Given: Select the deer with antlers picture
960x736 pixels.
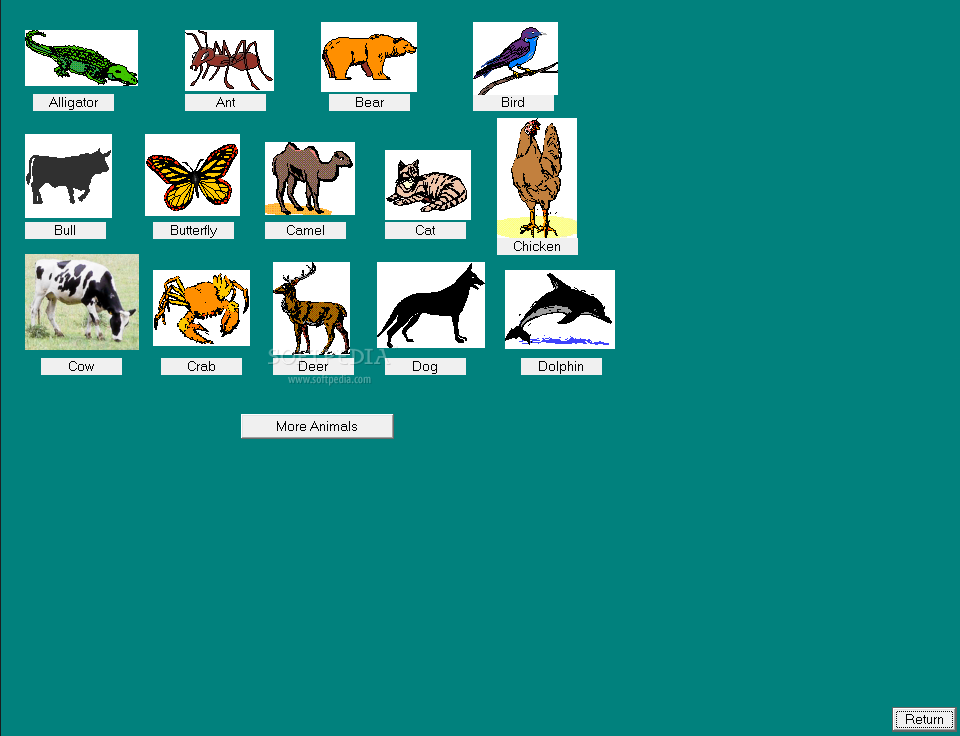Looking at the screenshot, I should point(312,309).
